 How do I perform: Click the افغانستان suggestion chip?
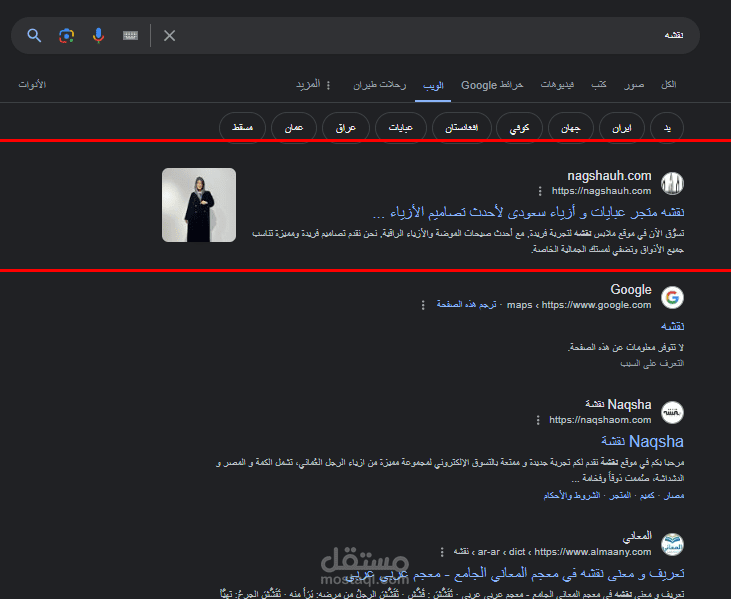462,127
